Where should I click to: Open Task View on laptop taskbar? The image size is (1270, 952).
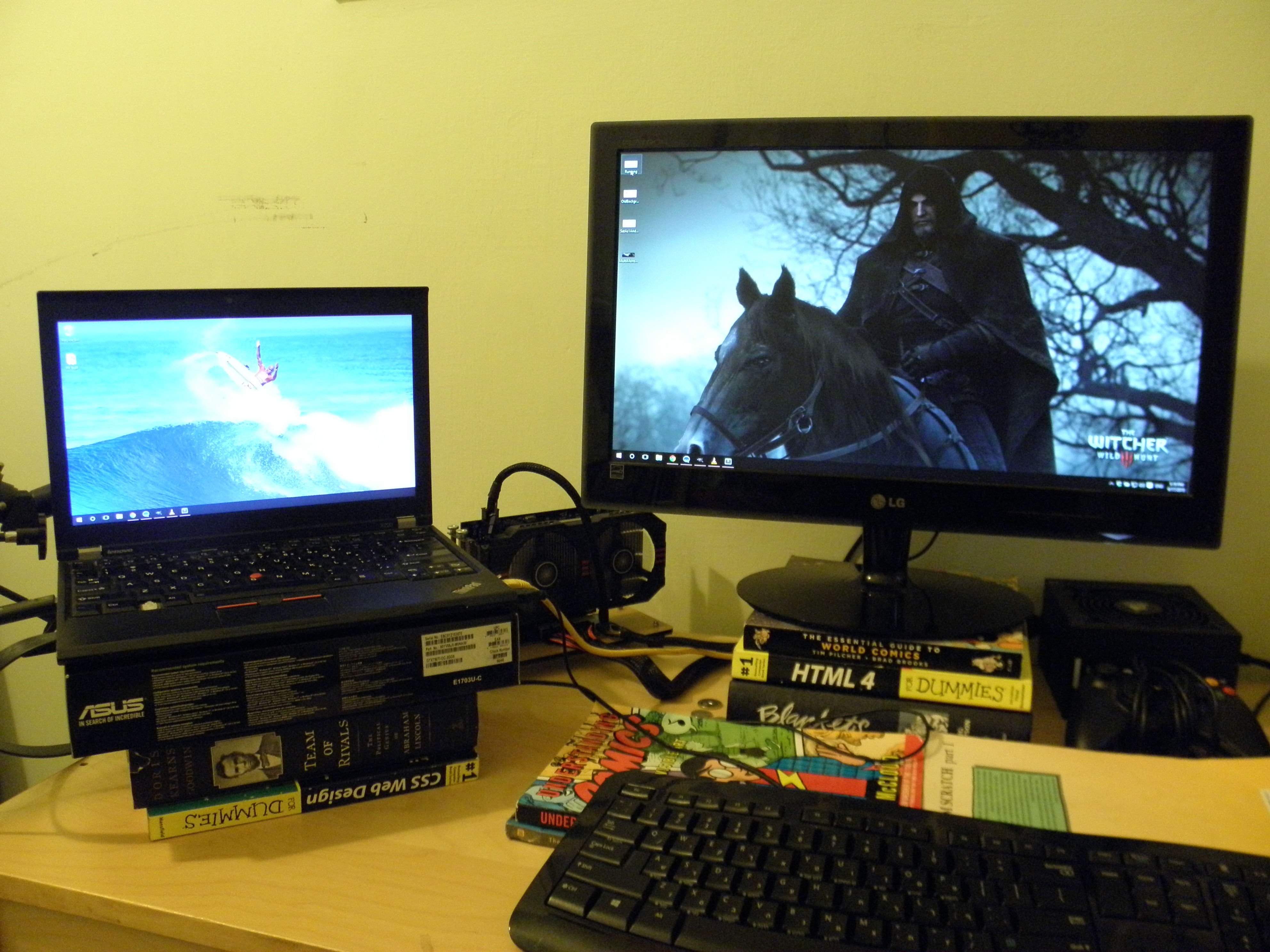[x=106, y=518]
